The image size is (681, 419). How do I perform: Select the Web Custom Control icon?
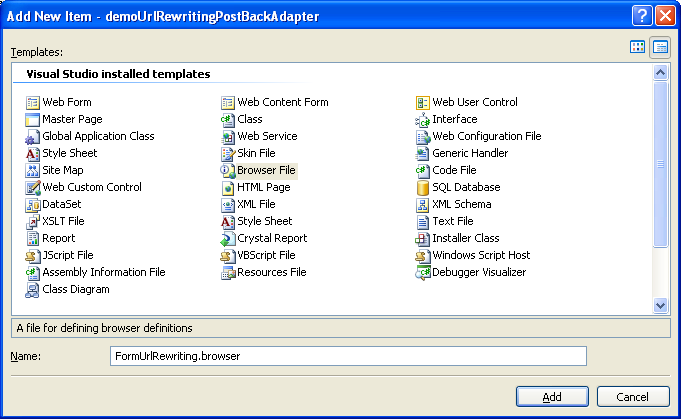pyautogui.click(x=33, y=187)
